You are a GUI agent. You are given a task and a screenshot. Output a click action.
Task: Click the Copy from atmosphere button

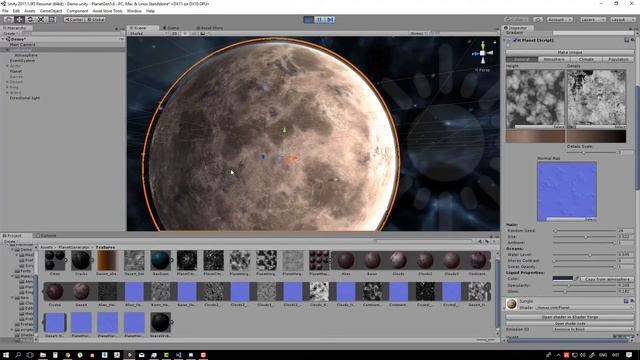[607, 279]
